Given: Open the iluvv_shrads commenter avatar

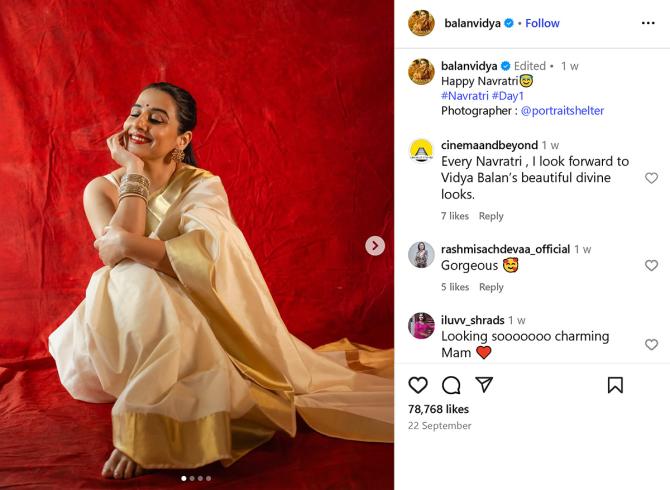Looking at the screenshot, I should [421, 326].
